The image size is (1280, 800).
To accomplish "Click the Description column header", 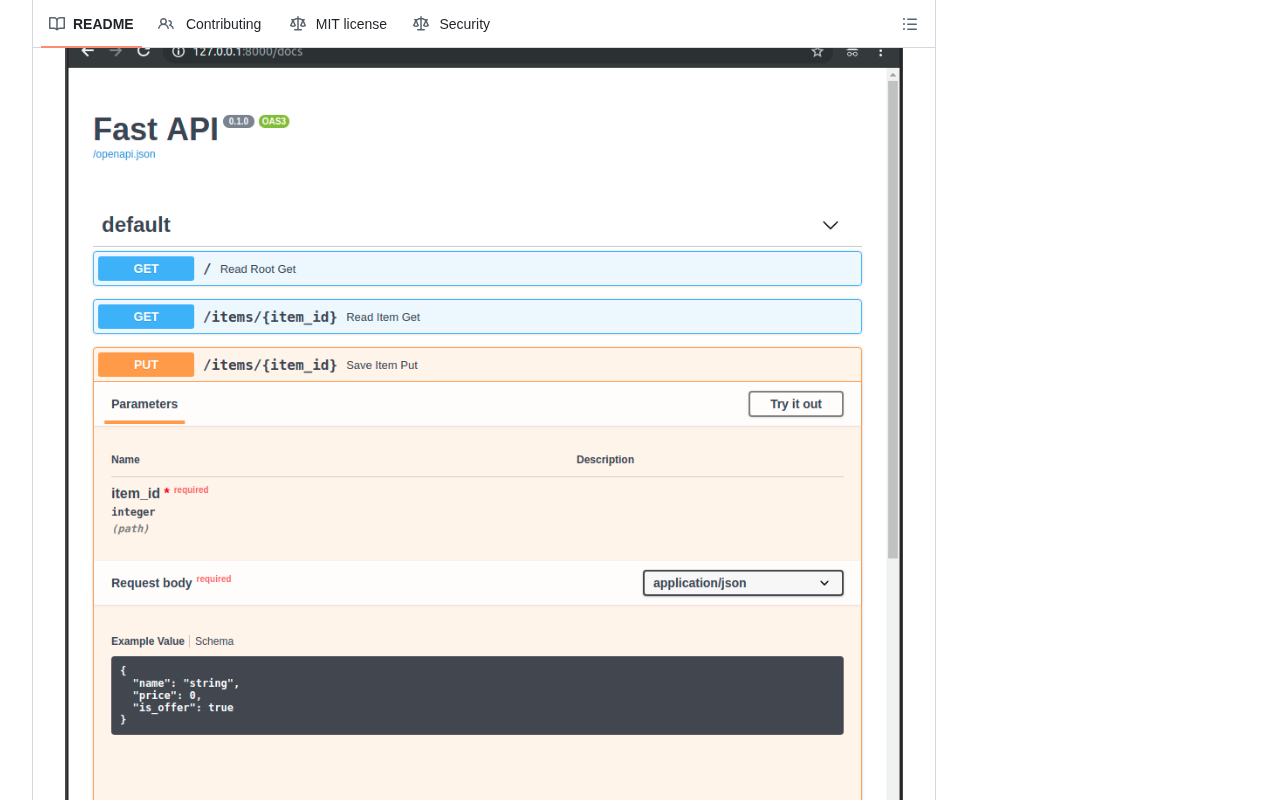I will [605, 460].
